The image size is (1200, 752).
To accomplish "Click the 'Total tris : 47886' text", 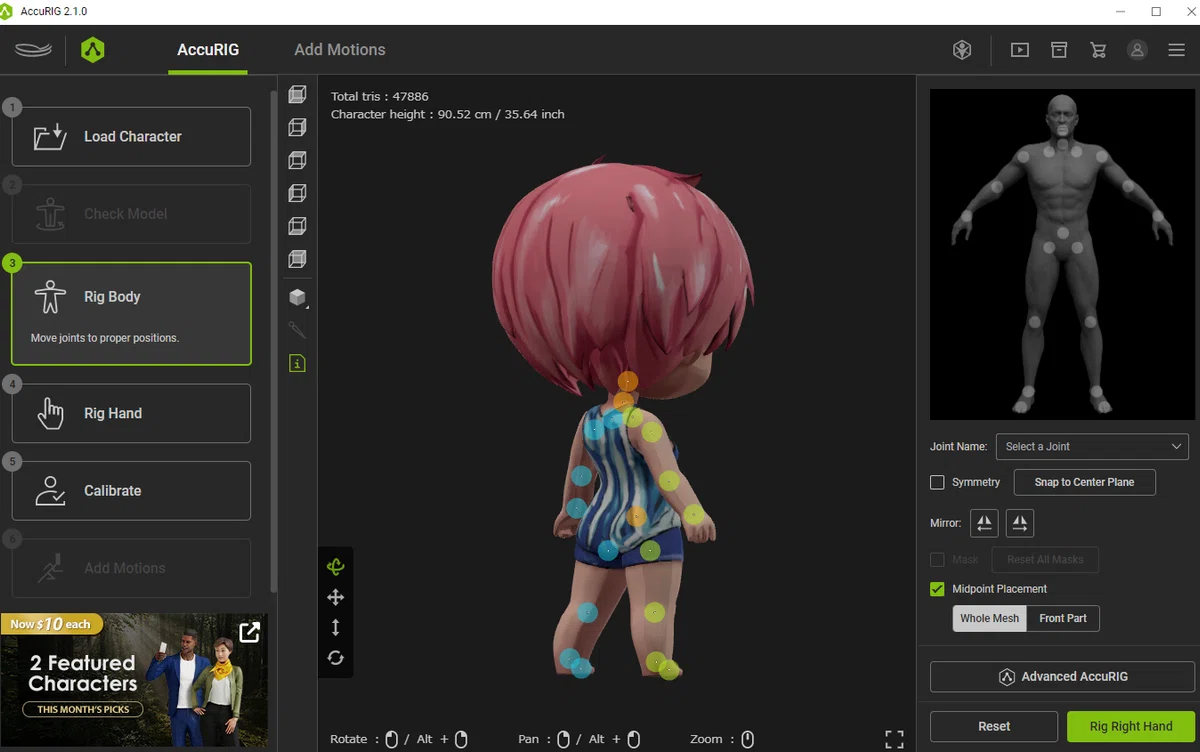I will click(x=380, y=97).
